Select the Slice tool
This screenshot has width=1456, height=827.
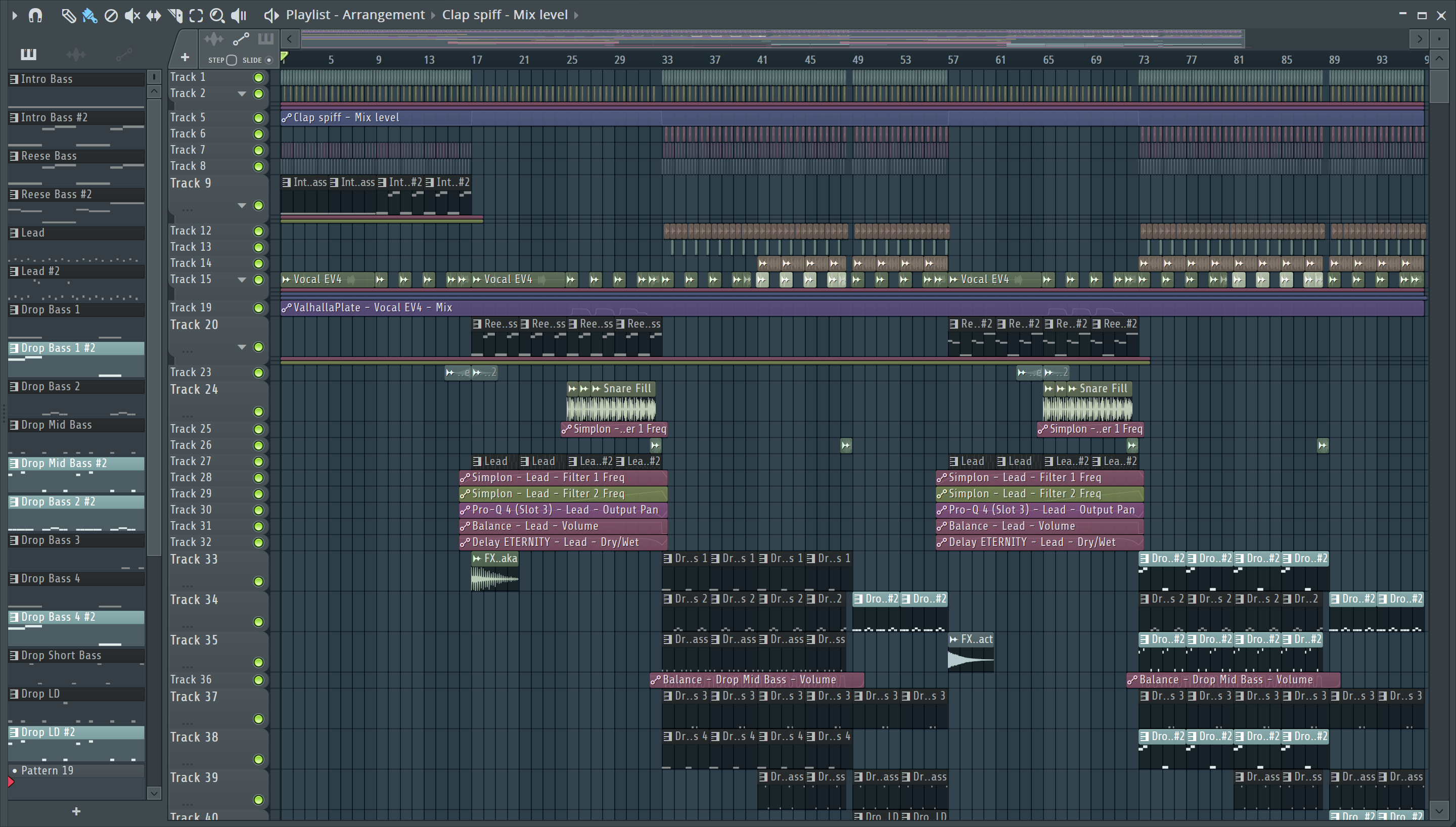[175, 15]
